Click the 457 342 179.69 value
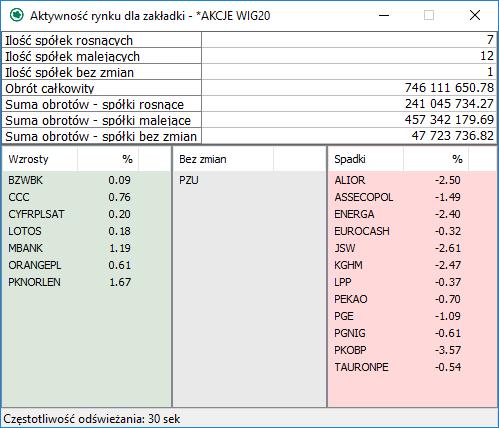 449,120
